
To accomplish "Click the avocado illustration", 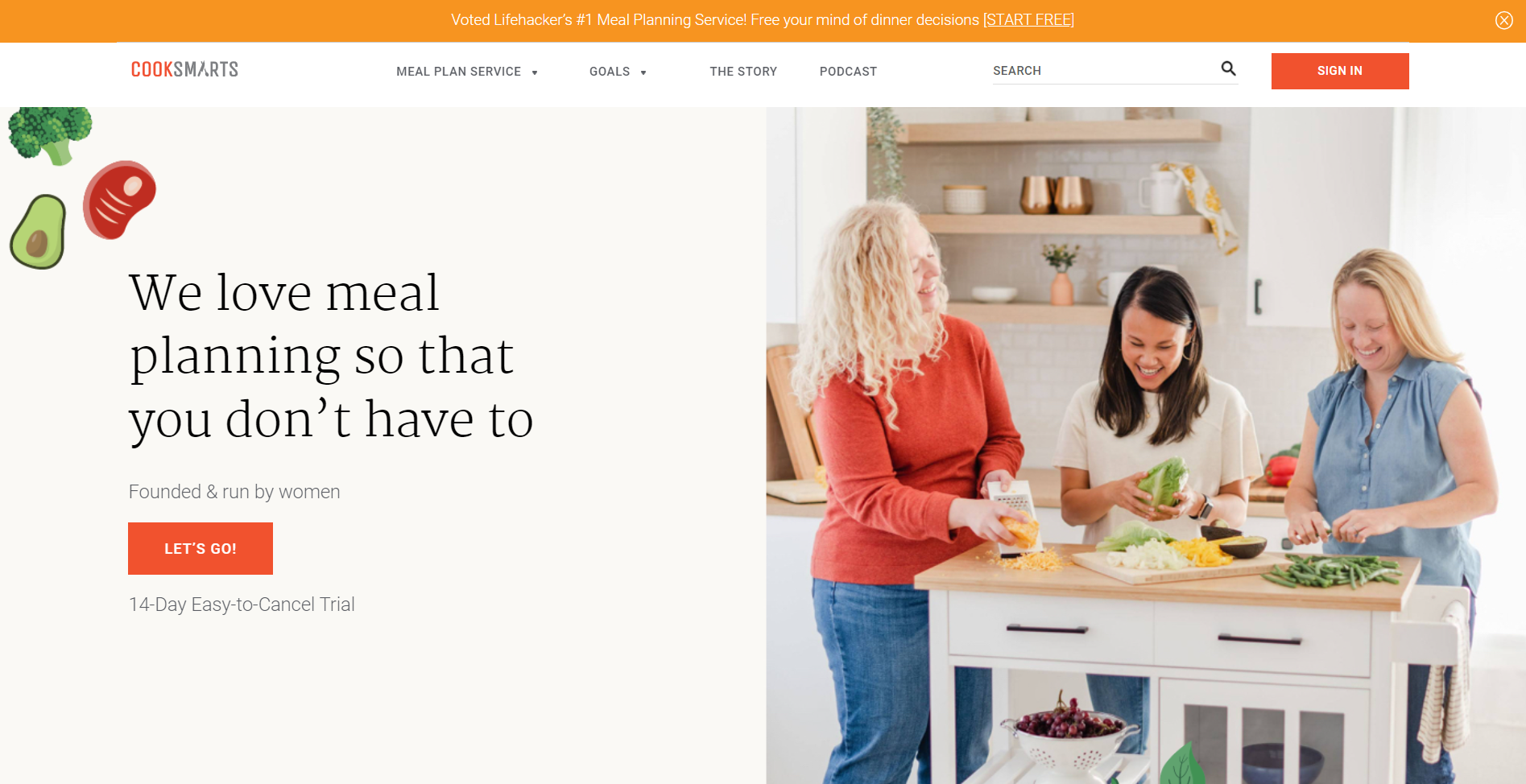I will [38, 232].
